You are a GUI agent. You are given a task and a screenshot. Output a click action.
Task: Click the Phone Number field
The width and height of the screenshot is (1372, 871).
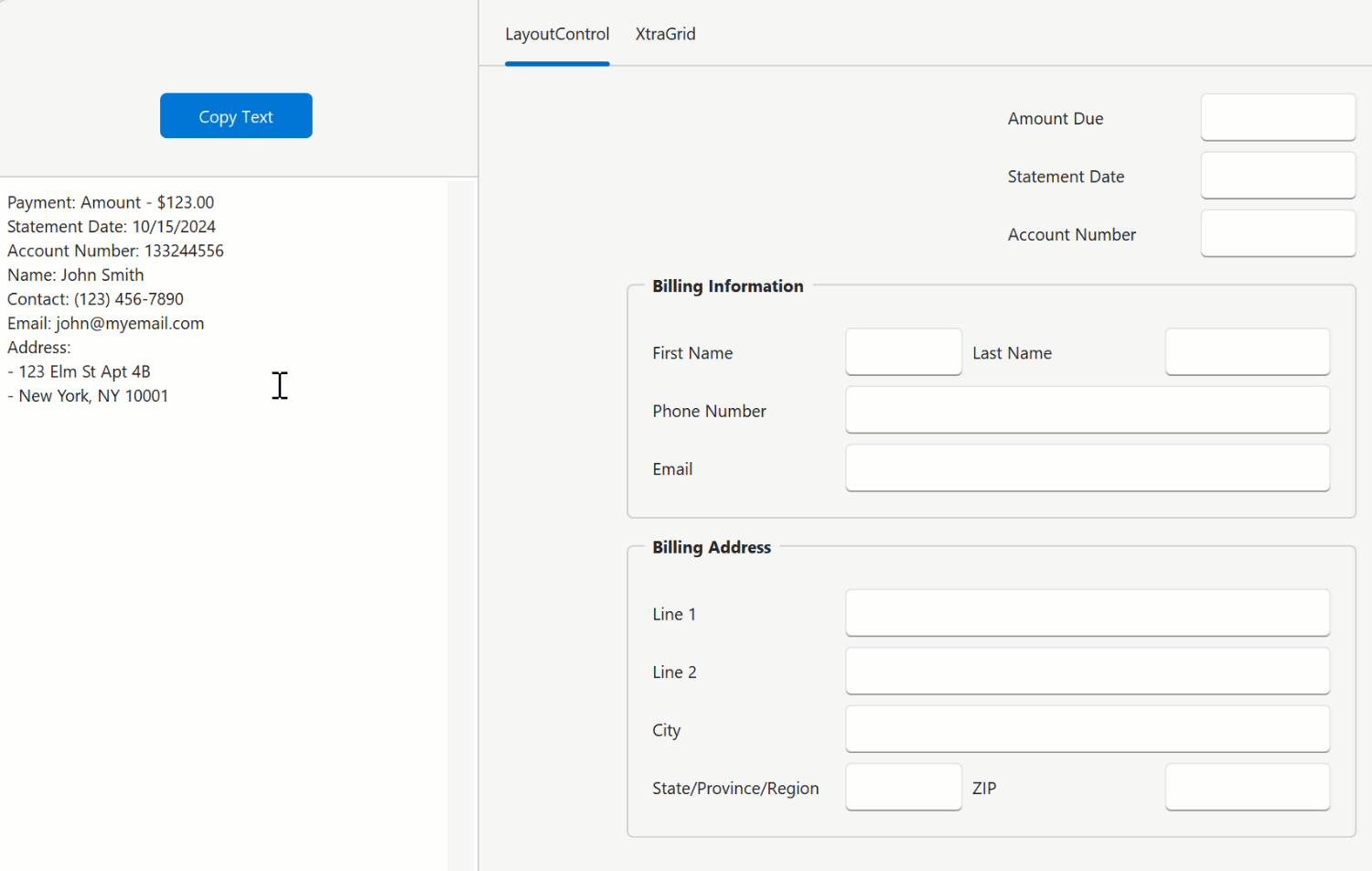click(1087, 410)
